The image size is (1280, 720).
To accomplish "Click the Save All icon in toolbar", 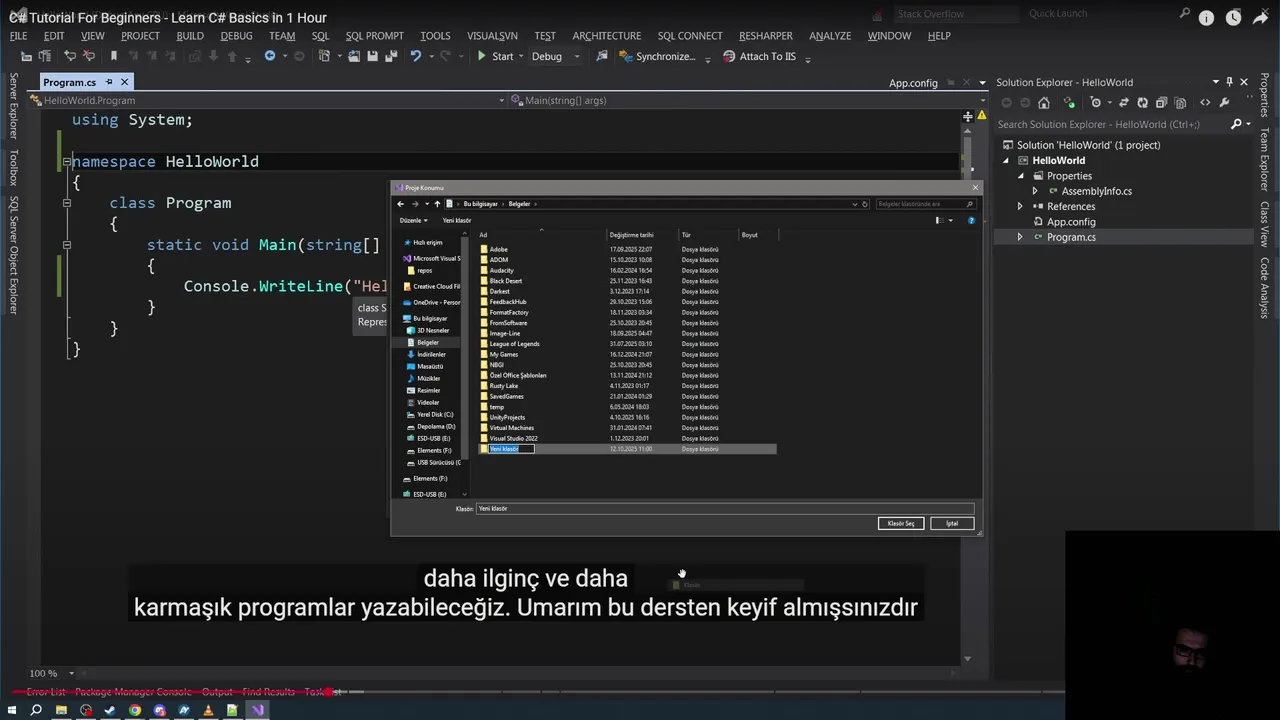I will tap(391, 56).
